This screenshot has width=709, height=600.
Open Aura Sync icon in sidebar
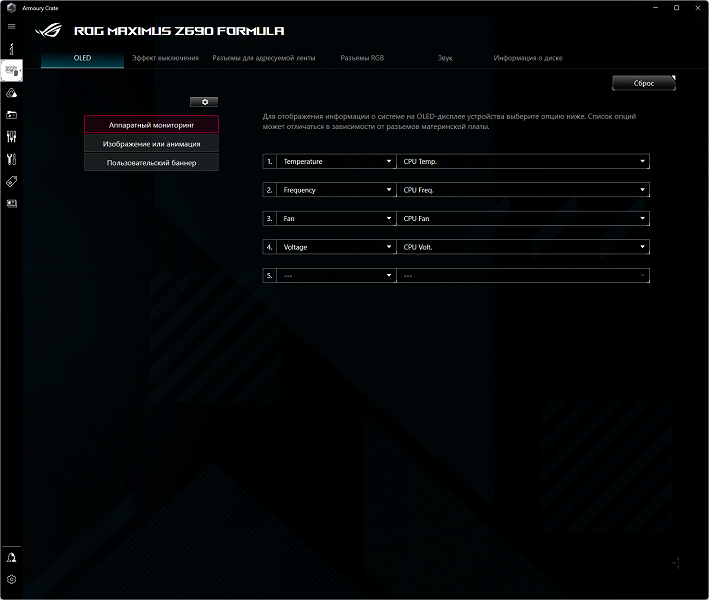click(x=11, y=93)
